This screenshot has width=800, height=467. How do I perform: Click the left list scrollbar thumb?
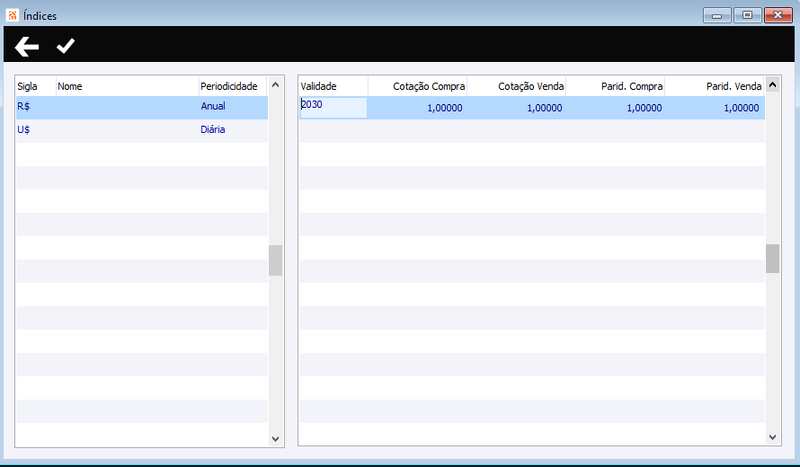click(x=276, y=260)
